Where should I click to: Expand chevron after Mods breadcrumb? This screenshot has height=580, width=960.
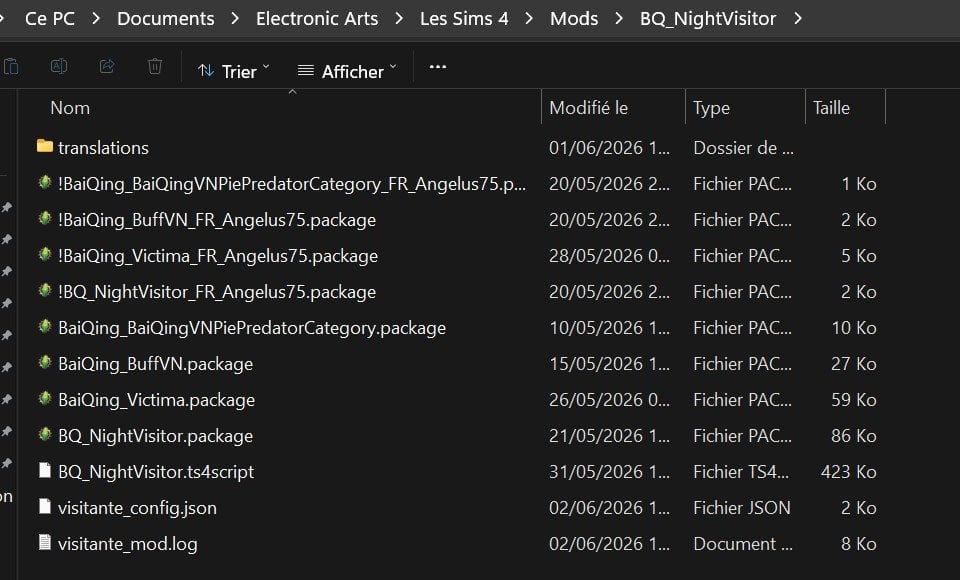(619, 18)
